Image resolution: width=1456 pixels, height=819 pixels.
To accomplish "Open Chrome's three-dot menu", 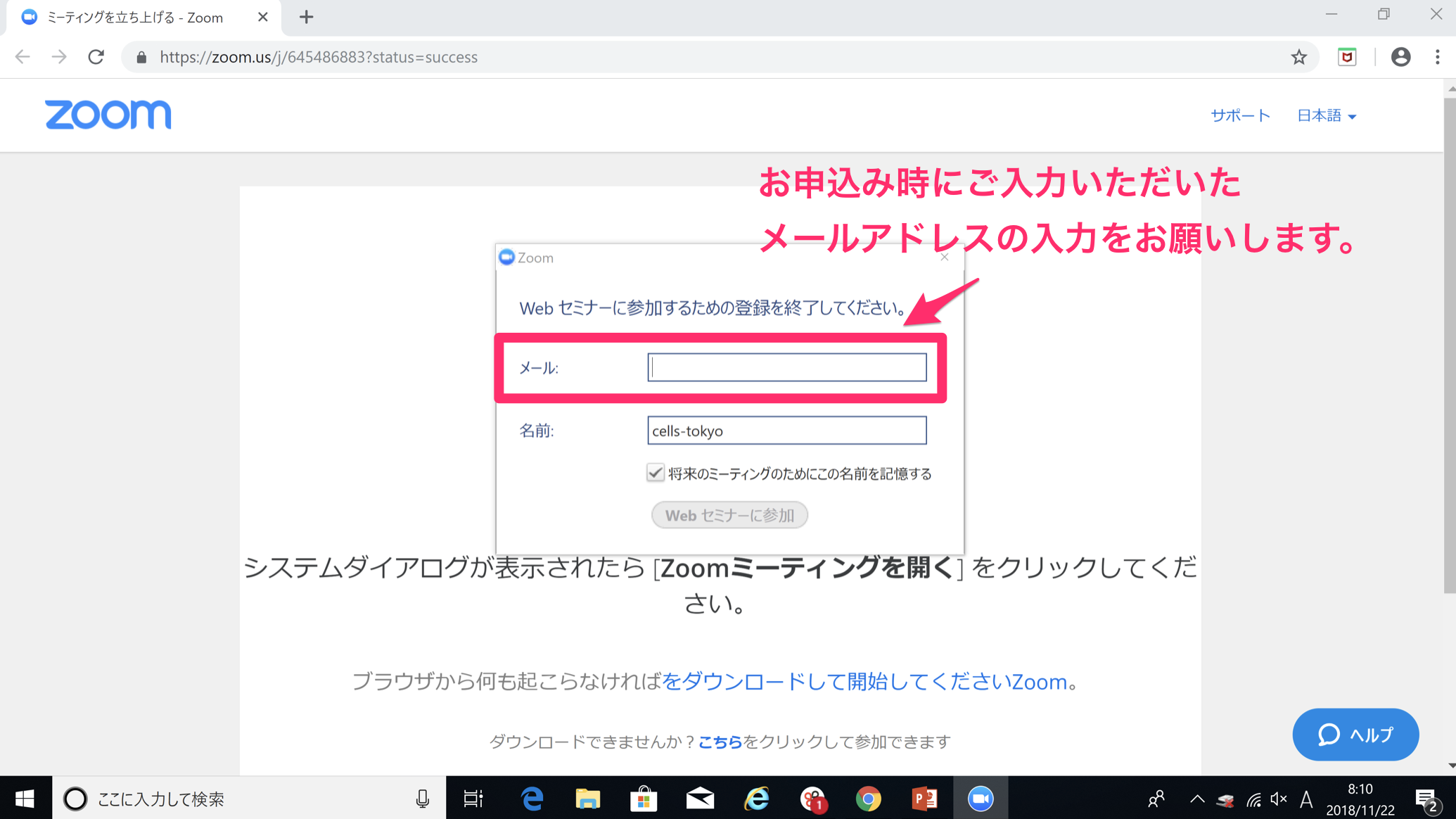I will (1438, 57).
